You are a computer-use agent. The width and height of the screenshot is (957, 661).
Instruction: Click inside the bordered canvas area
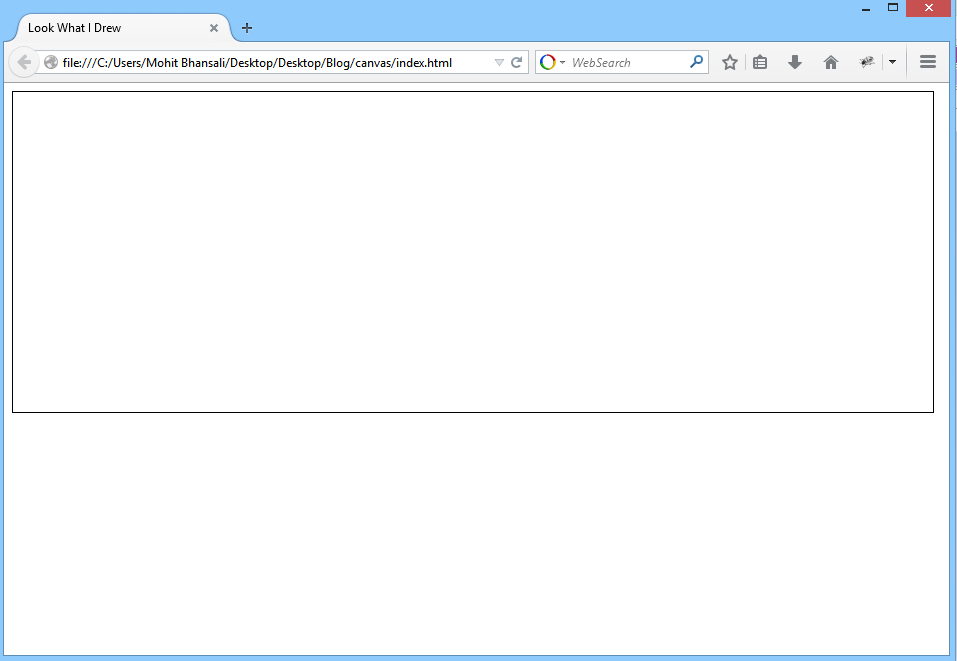pyautogui.click(x=472, y=252)
